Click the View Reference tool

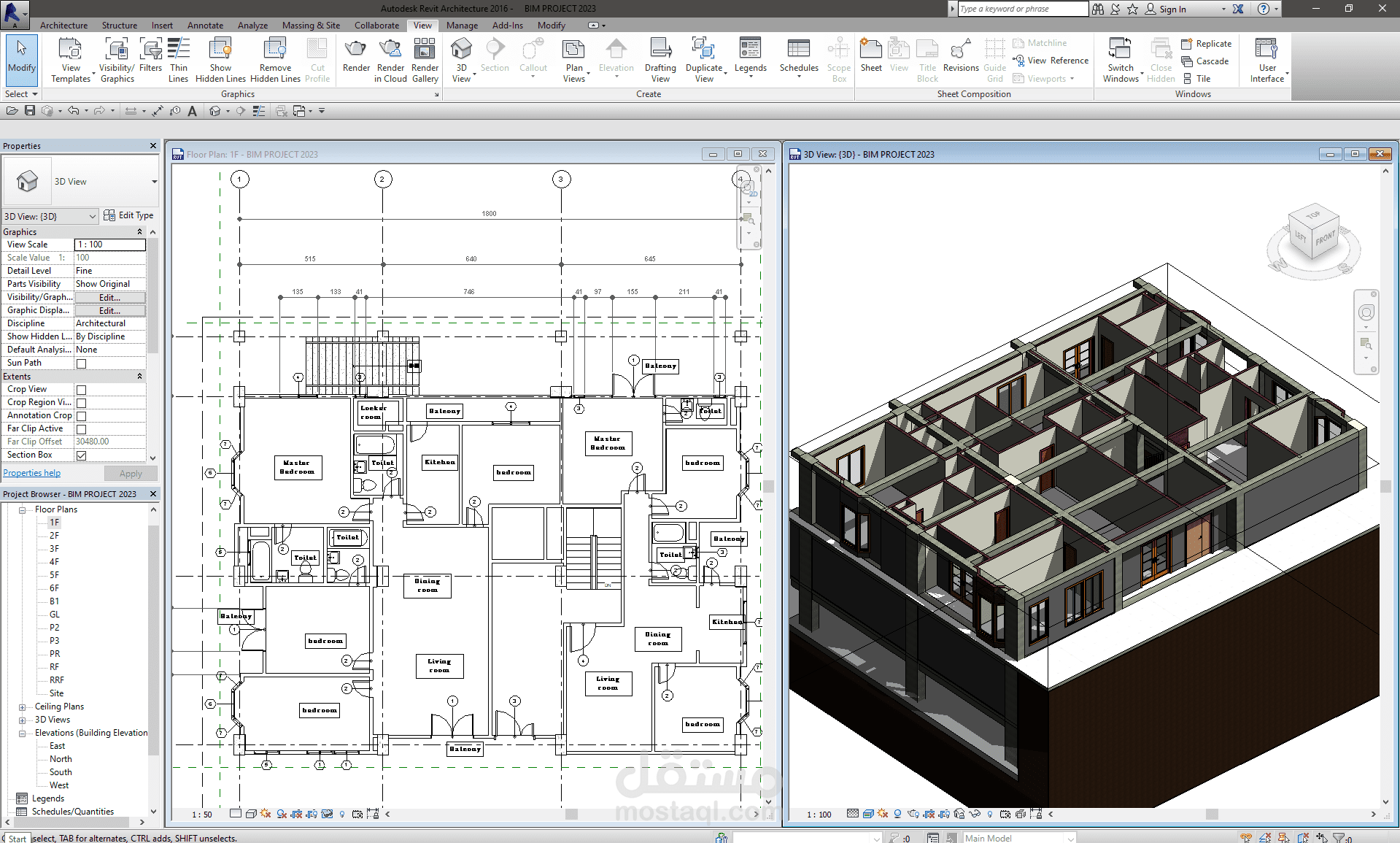point(1051,61)
